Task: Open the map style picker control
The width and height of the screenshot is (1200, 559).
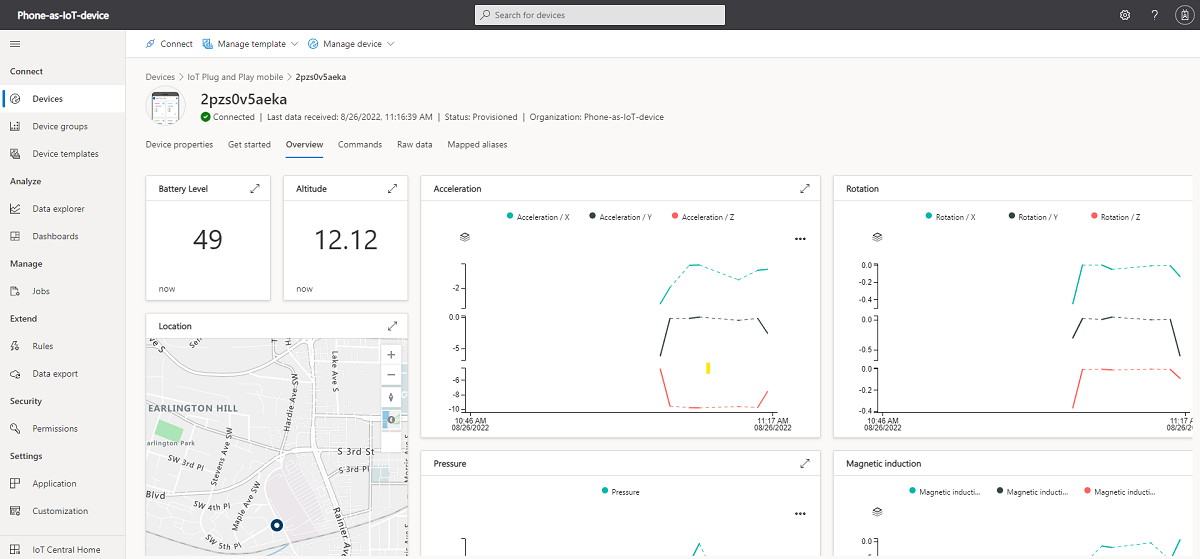Action: (391, 420)
